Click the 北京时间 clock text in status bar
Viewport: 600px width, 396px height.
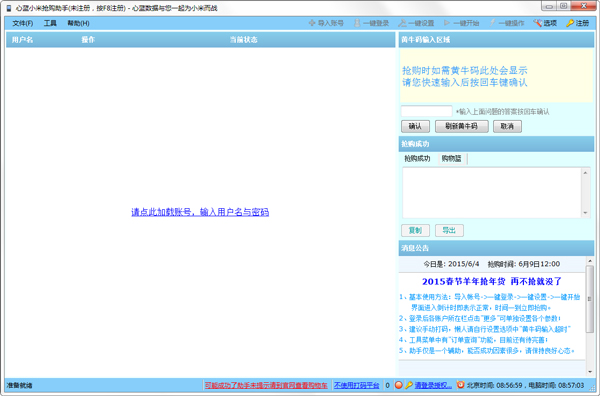[495, 385]
